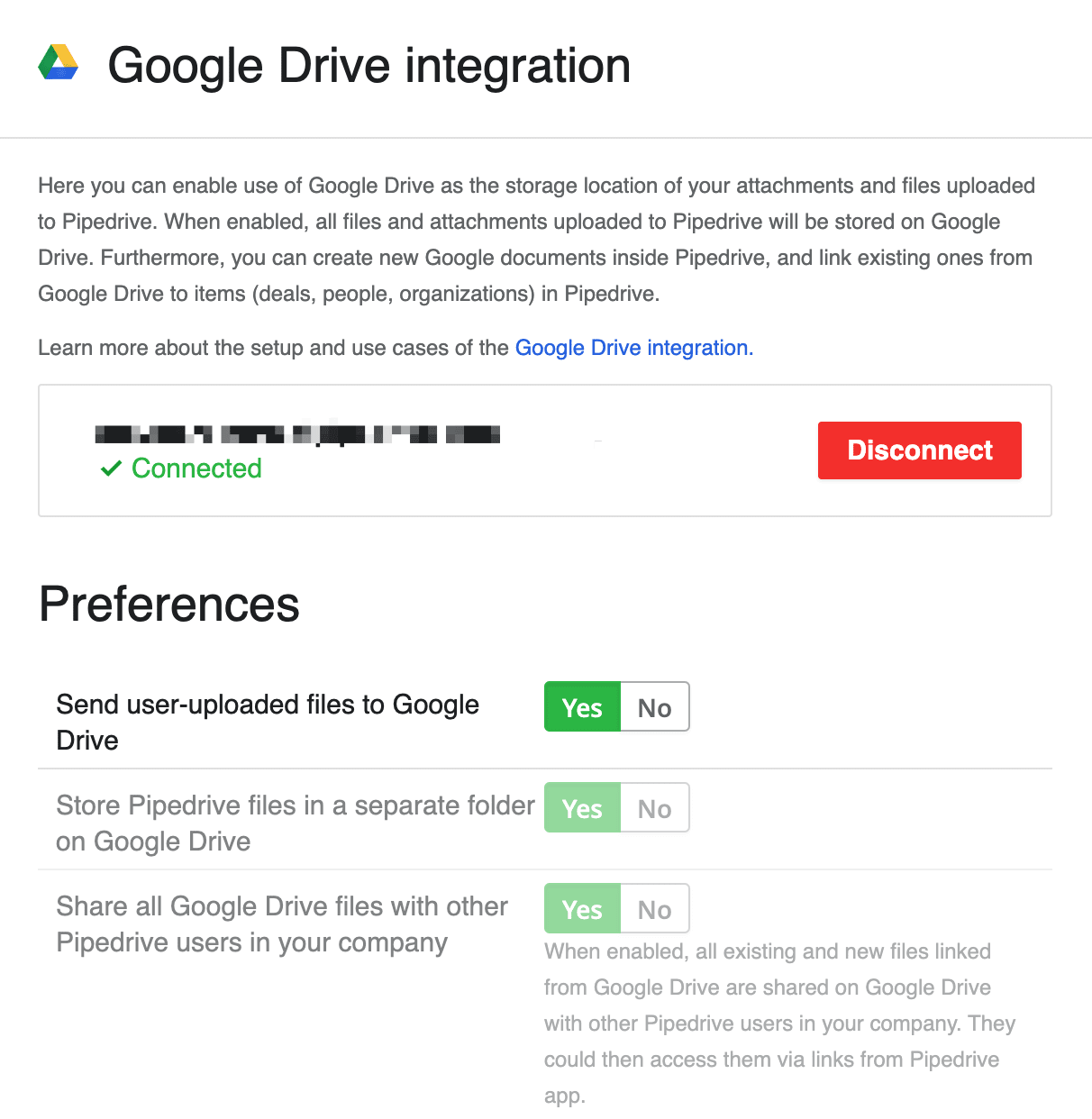Click the description under the sharing preference

[x=779, y=1023]
